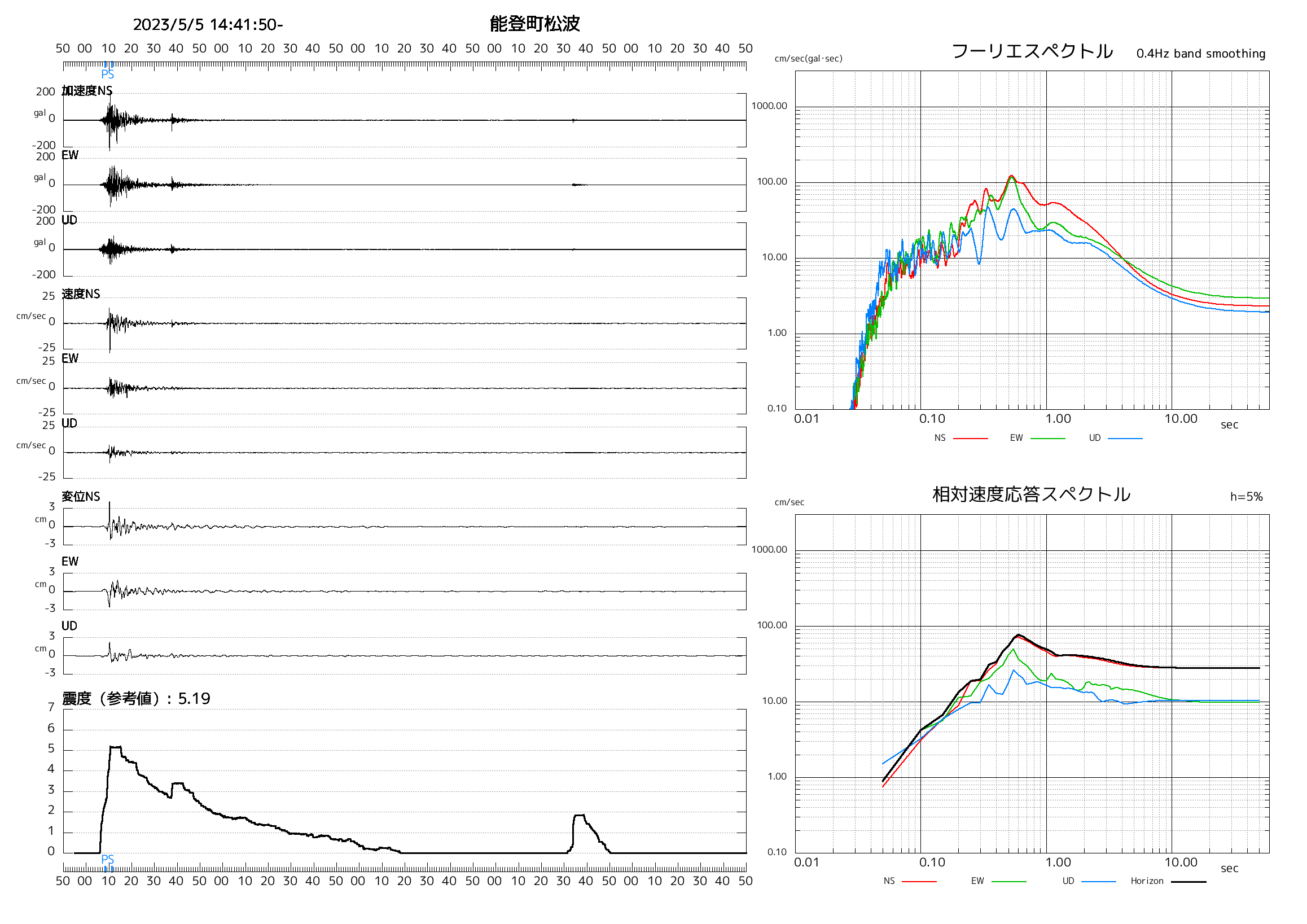Image resolution: width=1307 pixels, height=924 pixels.
Task: Click the green EW legend line in Fourier chart
Action: (x=1047, y=439)
